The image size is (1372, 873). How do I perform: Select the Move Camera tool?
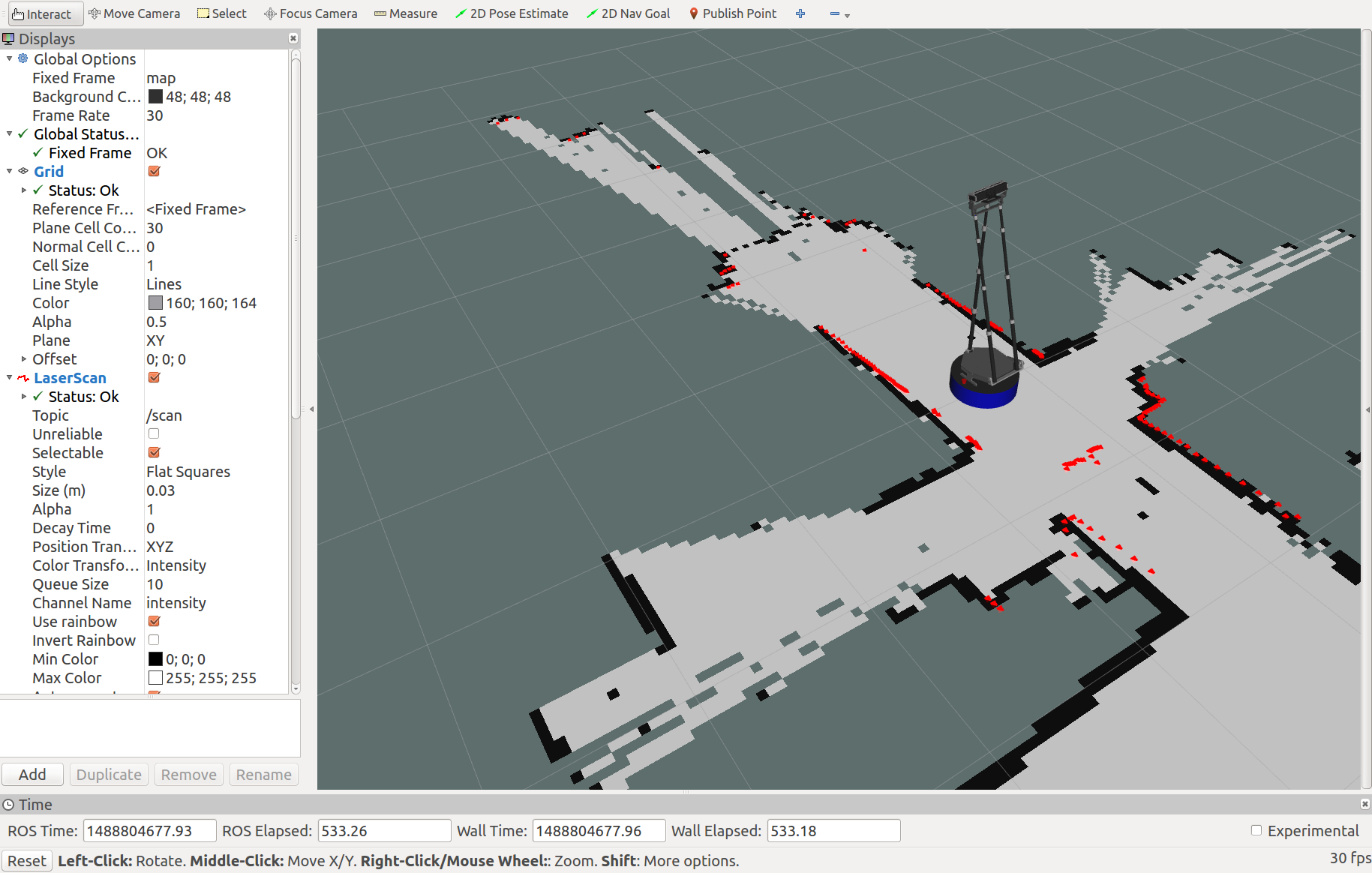(134, 13)
